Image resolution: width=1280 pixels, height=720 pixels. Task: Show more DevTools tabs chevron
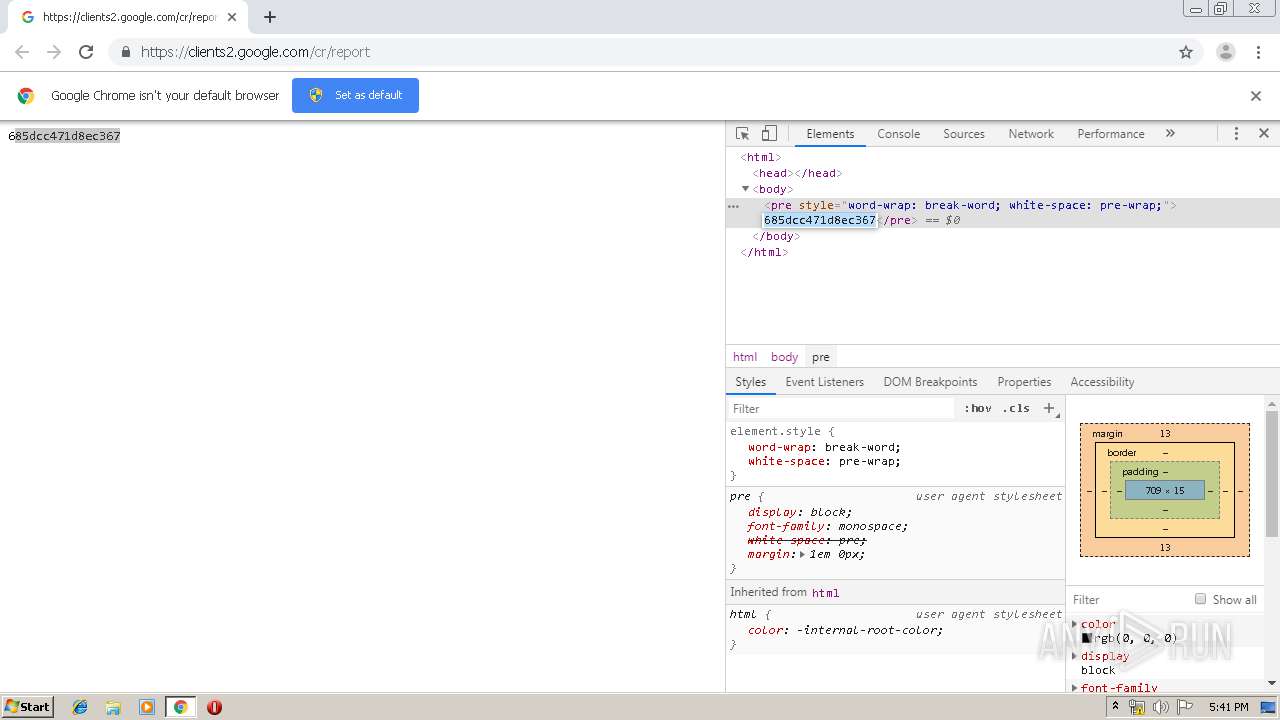tap(1170, 133)
